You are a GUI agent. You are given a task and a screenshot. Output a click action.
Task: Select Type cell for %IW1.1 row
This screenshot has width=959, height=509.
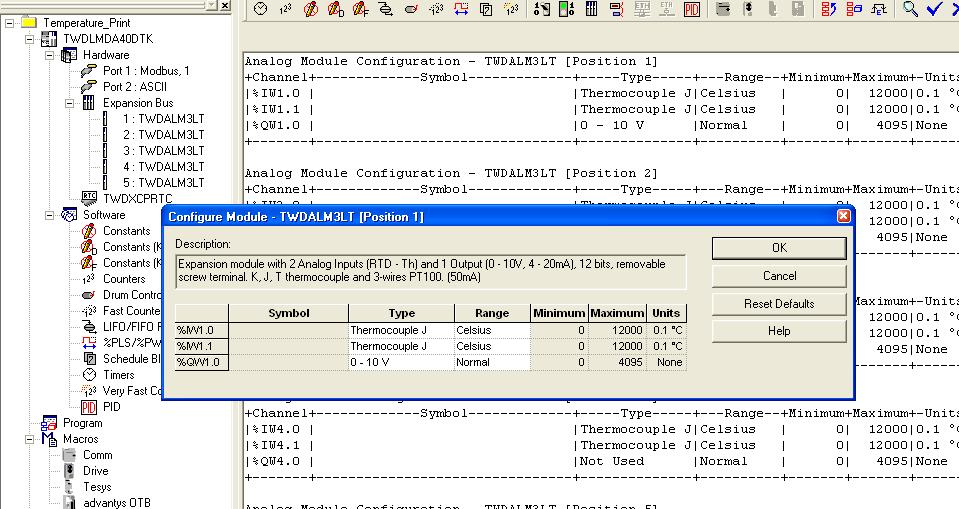401,346
